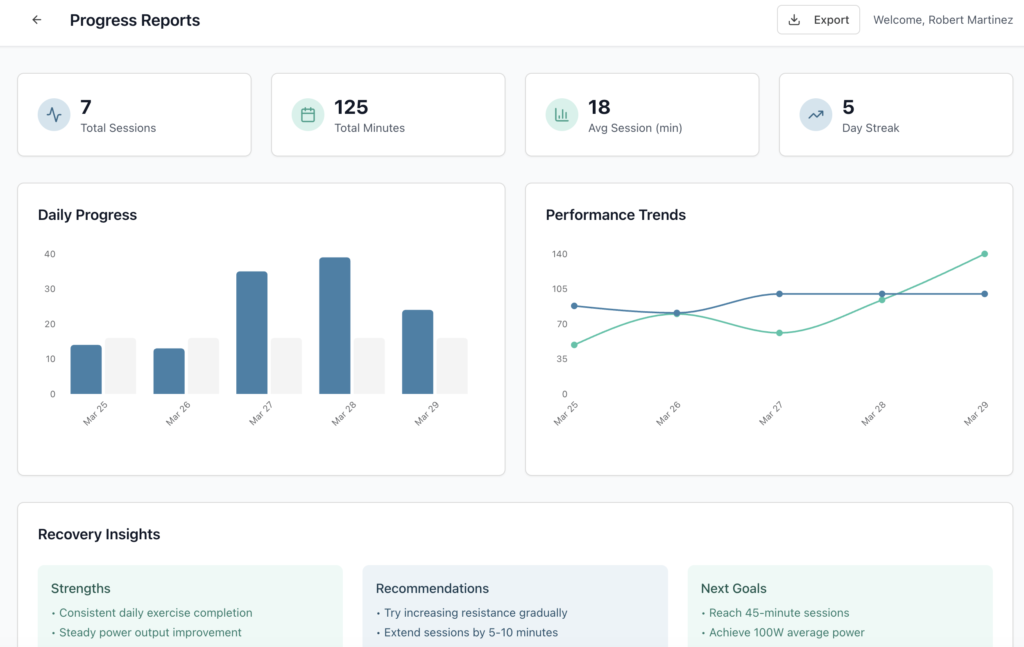Image resolution: width=1024 pixels, height=647 pixels.
Task: Click the Total Sessions pulse icon
Action: tap(54, 115)
